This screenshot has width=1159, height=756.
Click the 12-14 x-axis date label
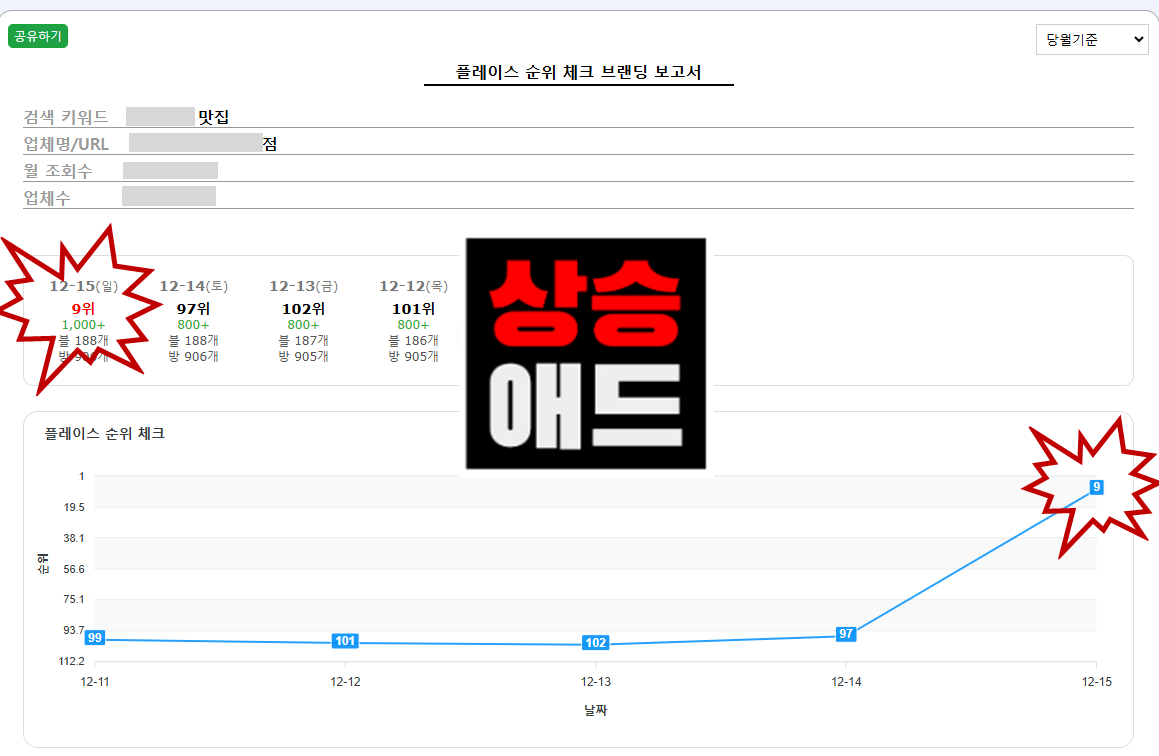point(846,681)
